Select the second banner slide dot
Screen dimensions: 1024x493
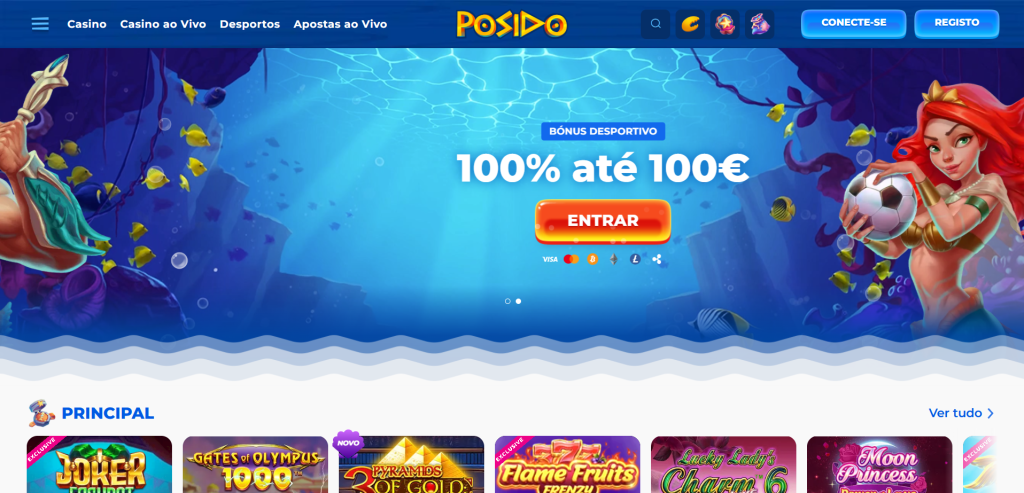click(x=519, y=301)
